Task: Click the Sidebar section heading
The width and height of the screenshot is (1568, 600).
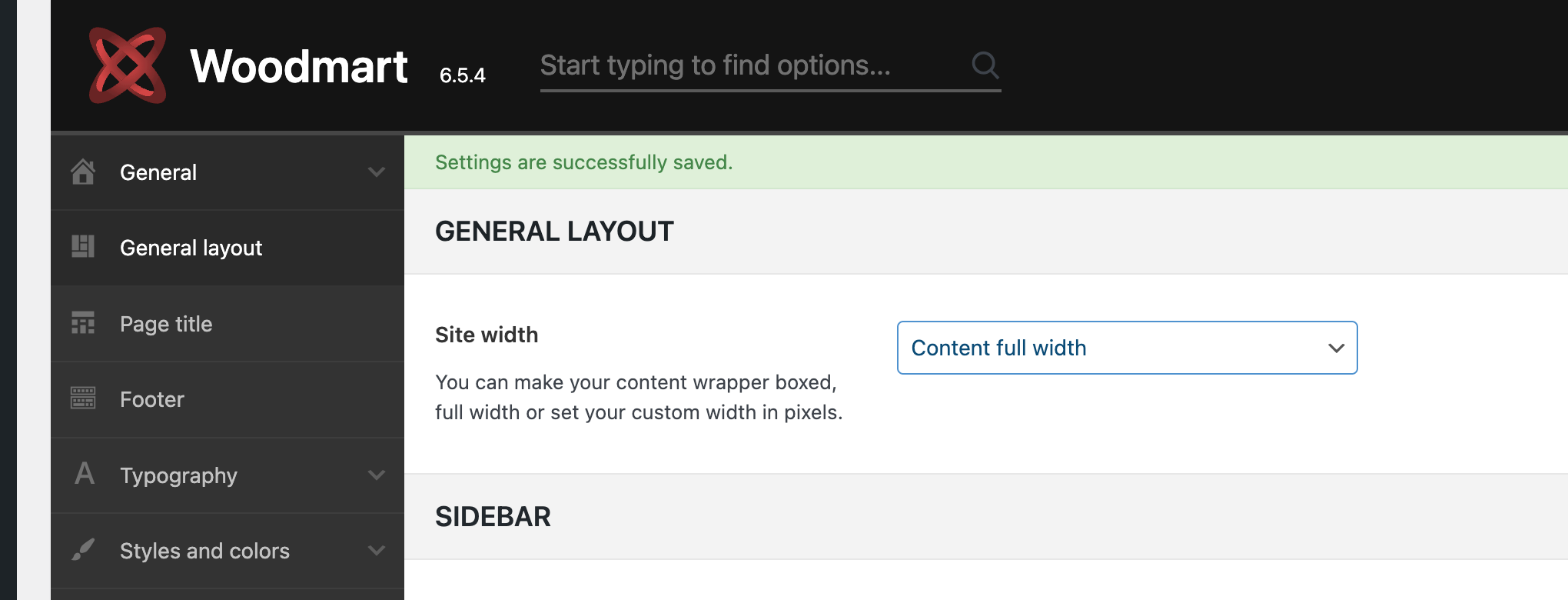Action: (493, 516)
